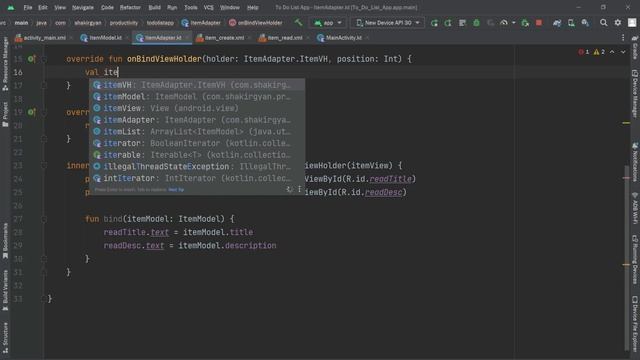Open the Project tool window
The image size is (640, 360).
tap(5, 114)
